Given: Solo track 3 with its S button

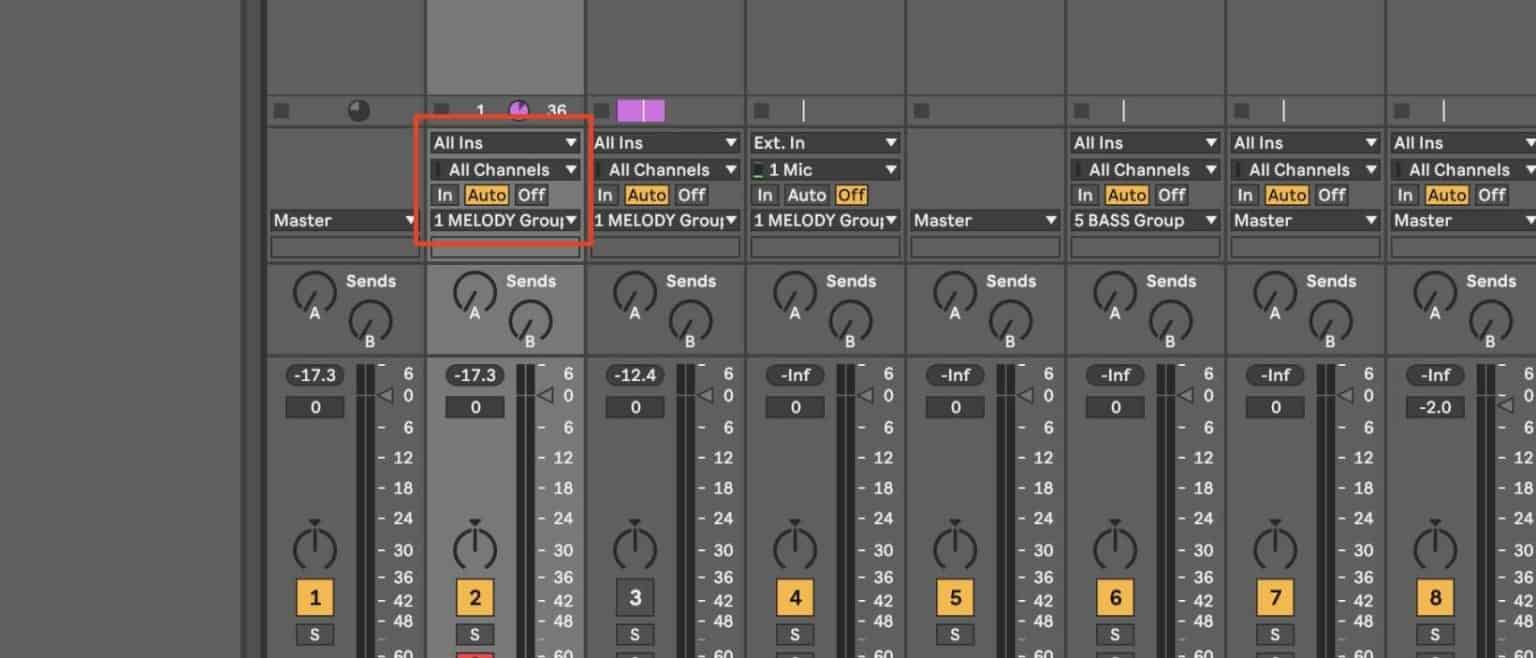Looking at the screenshot, I should click(x=635, y=634).
